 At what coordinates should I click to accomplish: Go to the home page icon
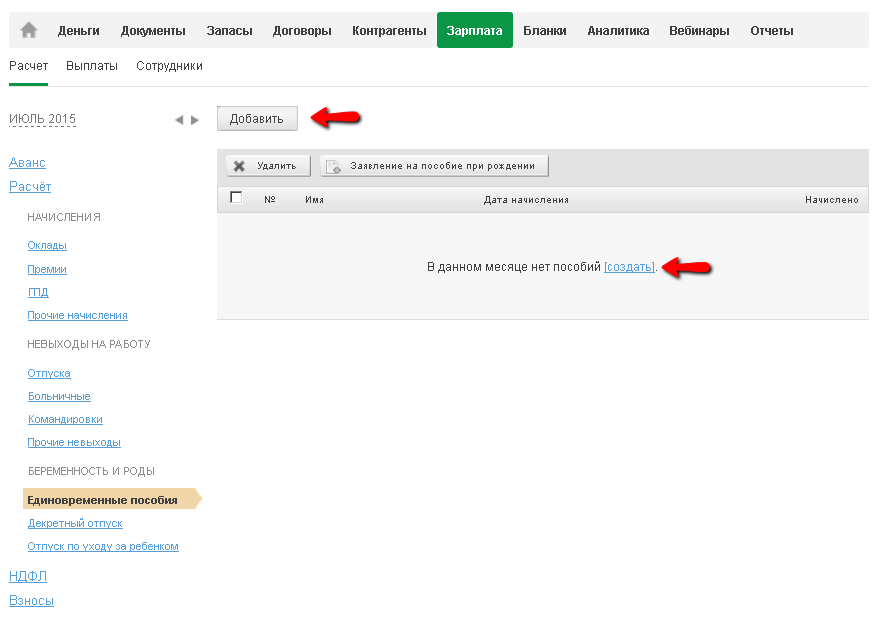tap(29, 30)
